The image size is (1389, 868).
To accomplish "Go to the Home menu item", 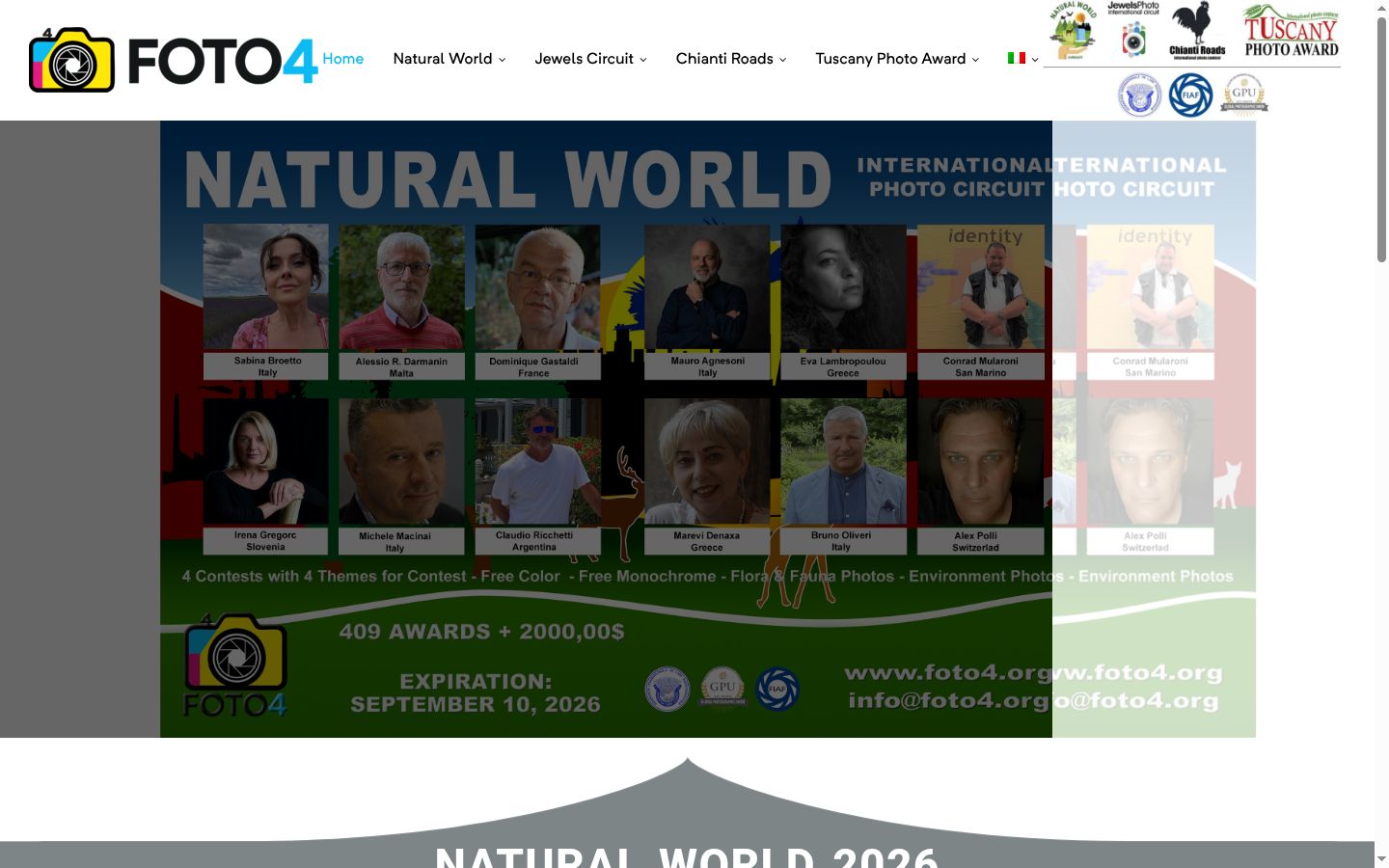I will point(343,59).
